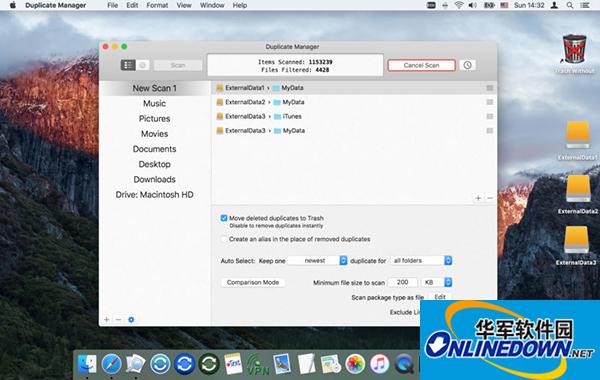Image resolution: width=600 pixels, height=380 pixels.
Task: Click the handle icon on ExternalData2 MyData row
Action: pyautogui.click(x=489, y=102)
